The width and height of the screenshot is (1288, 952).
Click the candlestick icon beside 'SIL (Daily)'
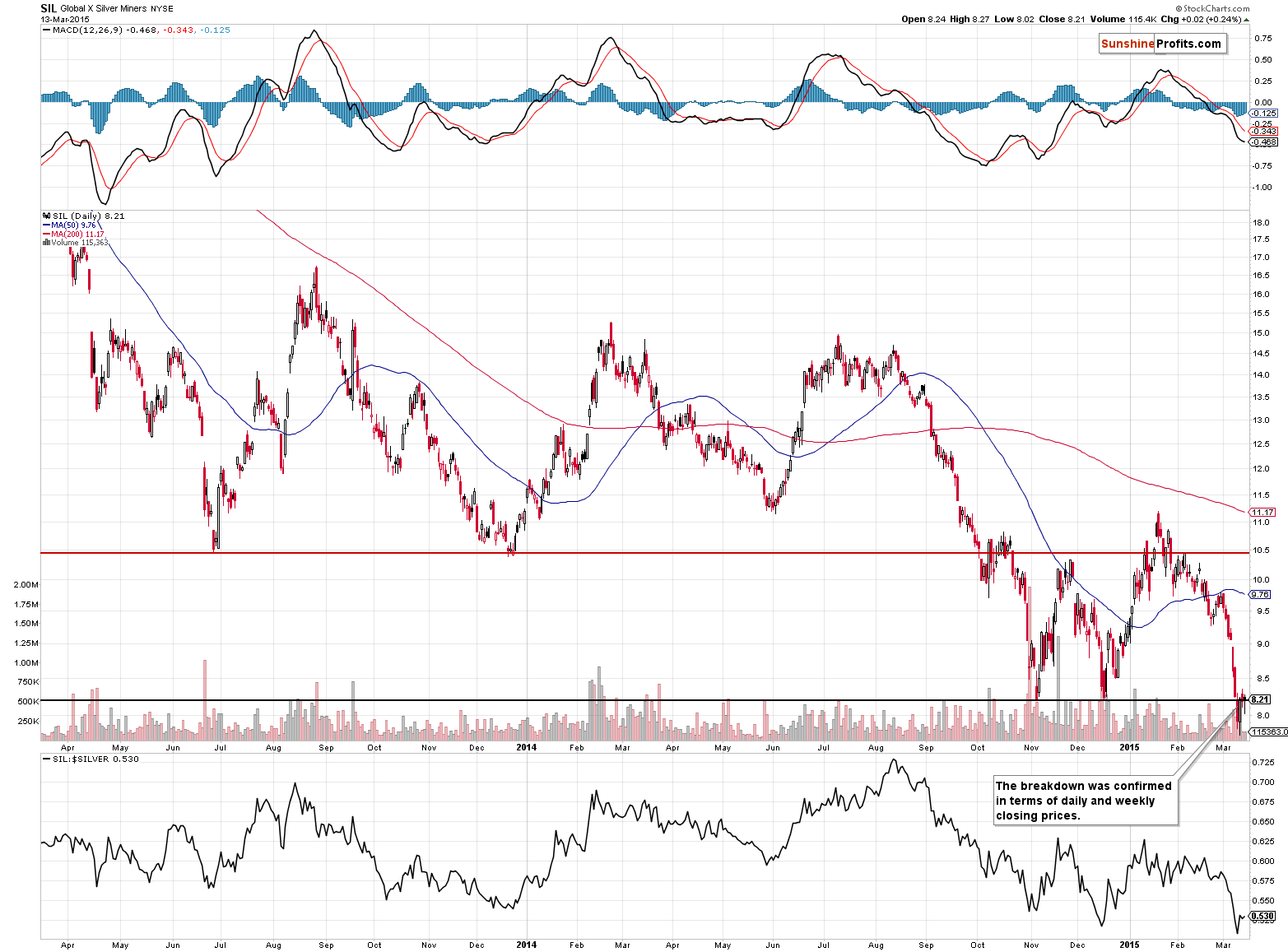[46, 216]
